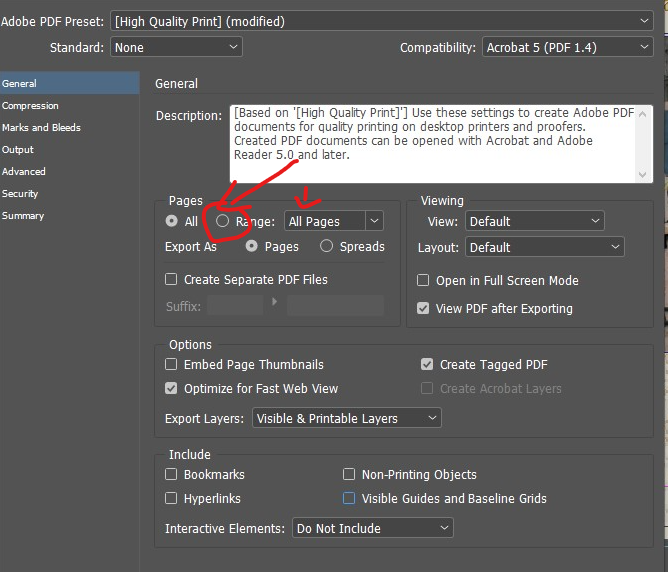Open the Adobe PDF Preset dropdown
The width and height of the screenshot is (668, 572).
(382, 21)
